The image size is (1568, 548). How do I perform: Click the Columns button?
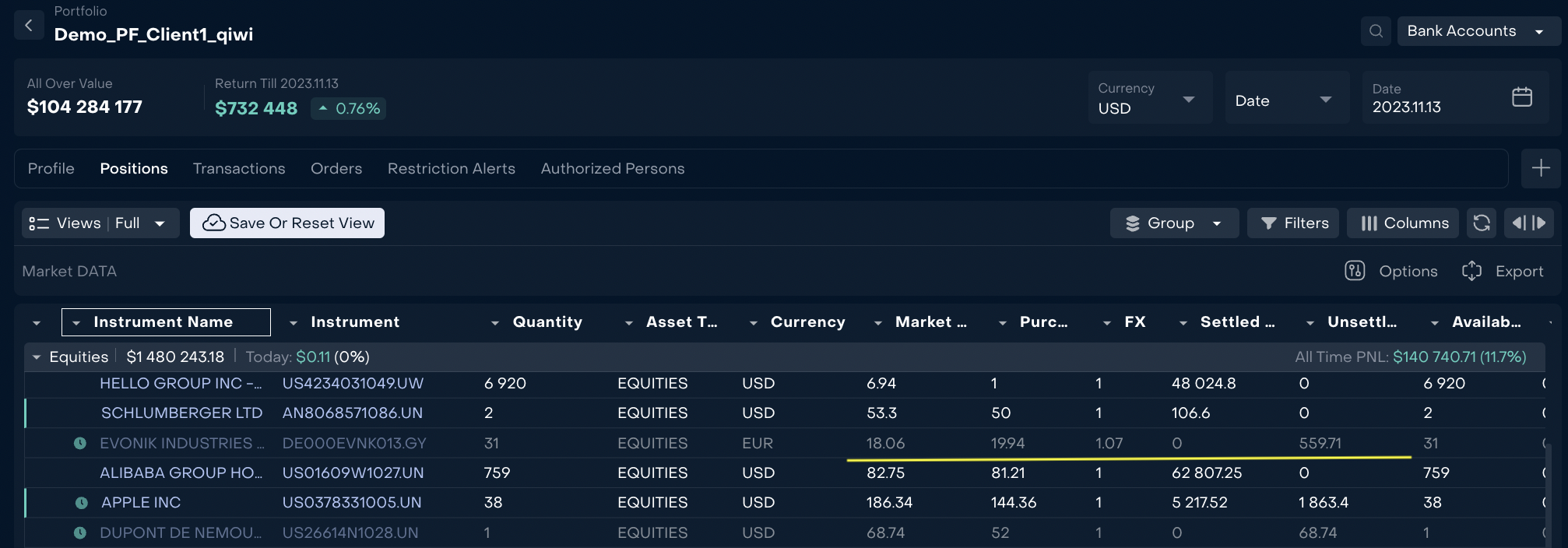[1403, 223]
